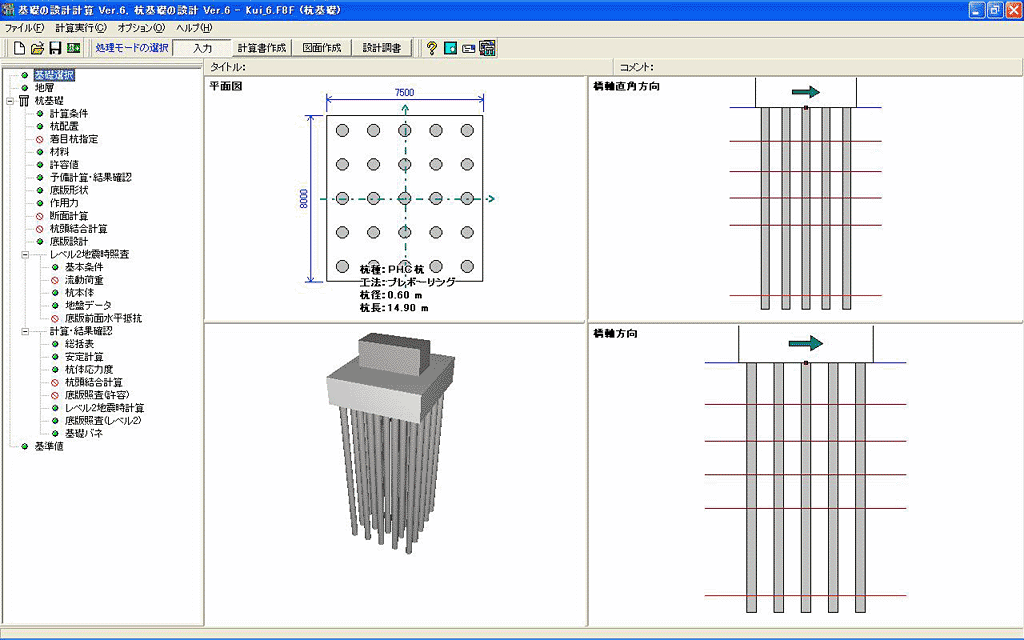The height and width of the screenshot is (640, 1024).
Task: Click the 7500 width dimension in plan view
Action: (x=404, y=92)
